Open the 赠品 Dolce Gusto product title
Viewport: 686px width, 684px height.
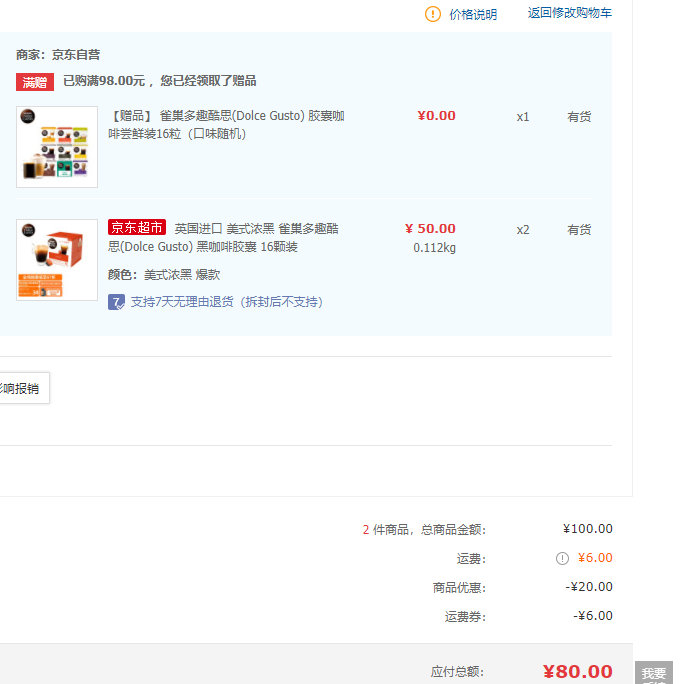[x=226, y=125]
